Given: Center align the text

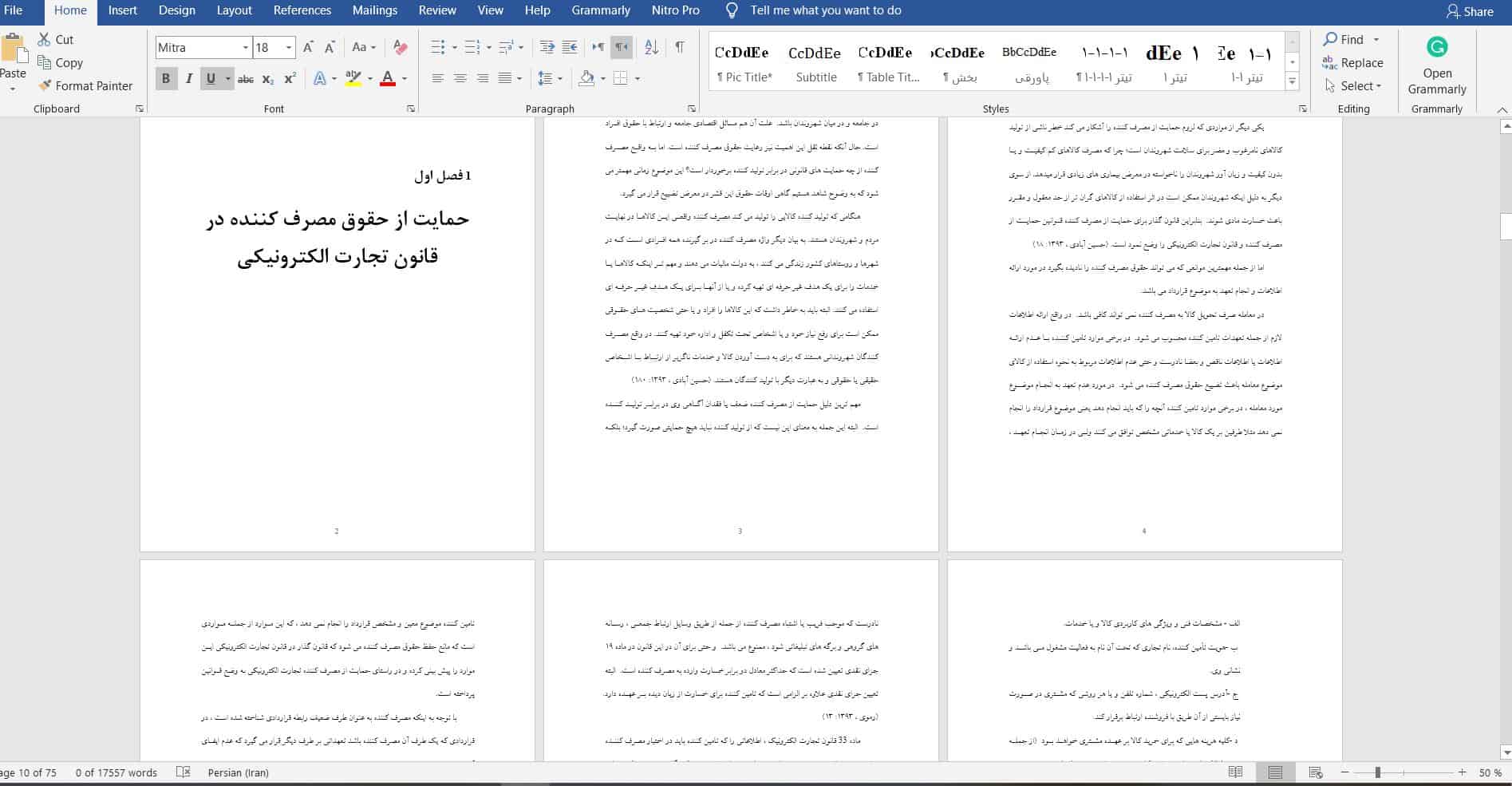Looking at the screenshot, I should [460, 78].
